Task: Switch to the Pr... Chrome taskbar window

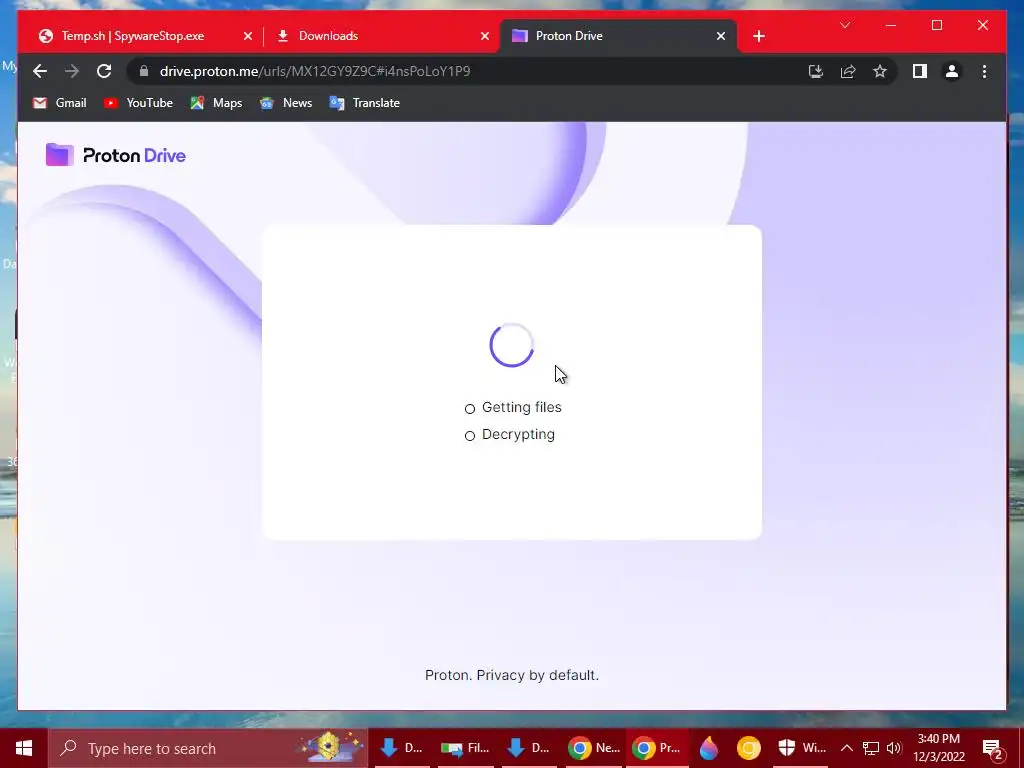Action: point(656,748)
